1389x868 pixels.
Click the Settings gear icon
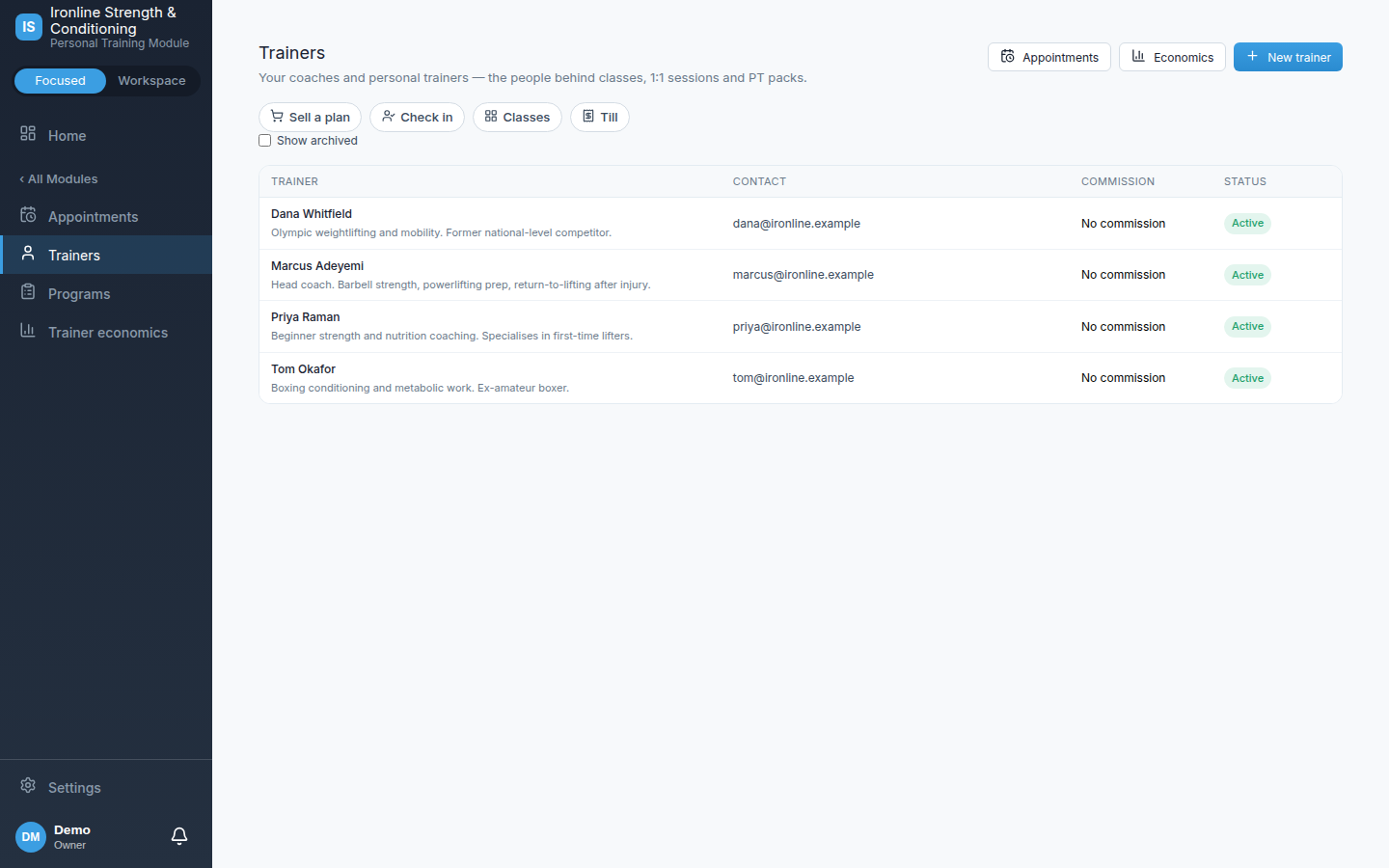pyautogui.click(x=28, y=786)
